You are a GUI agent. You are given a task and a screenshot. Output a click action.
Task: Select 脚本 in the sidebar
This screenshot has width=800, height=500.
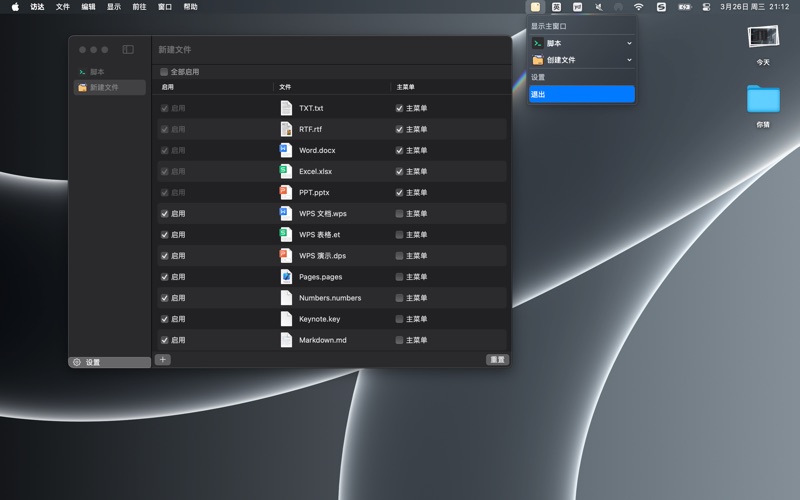click(x=97, y=72)
